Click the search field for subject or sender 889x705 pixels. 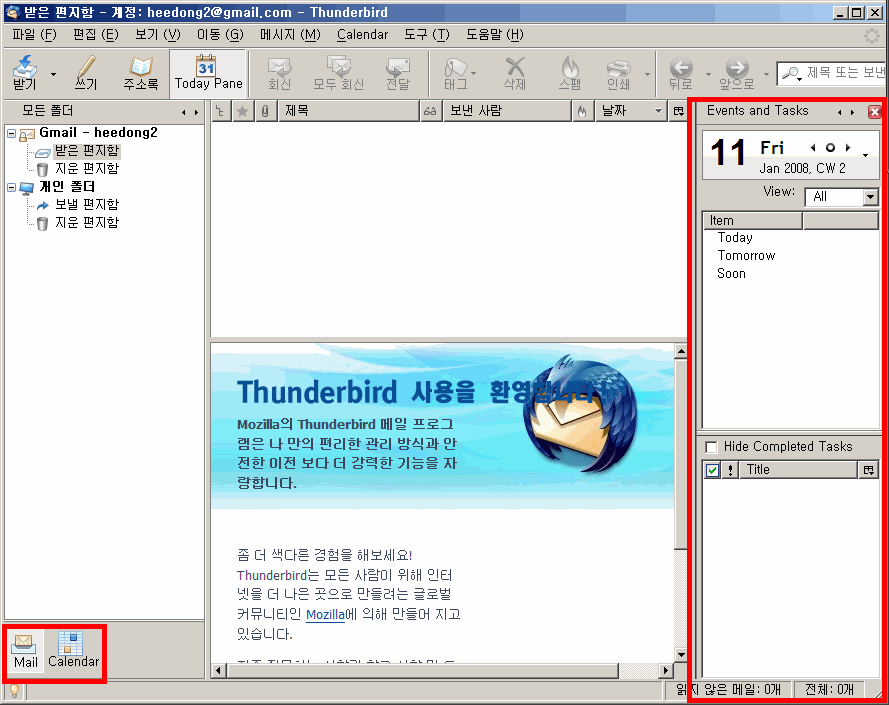point(832,73)
